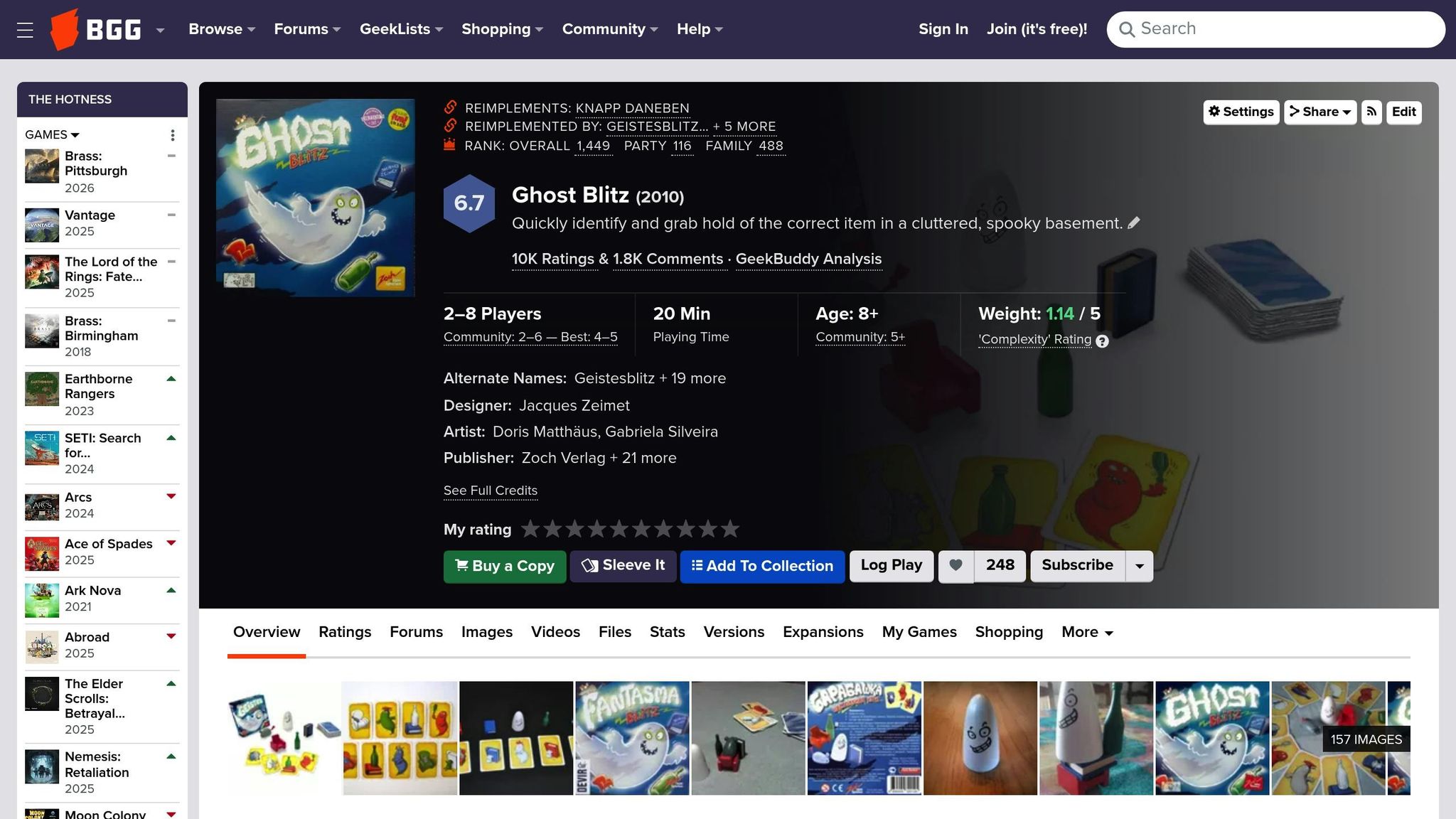Click the Edit button
Image resolution: width=1456 pixels, height=819 pixels.
tap(1403, 112)
